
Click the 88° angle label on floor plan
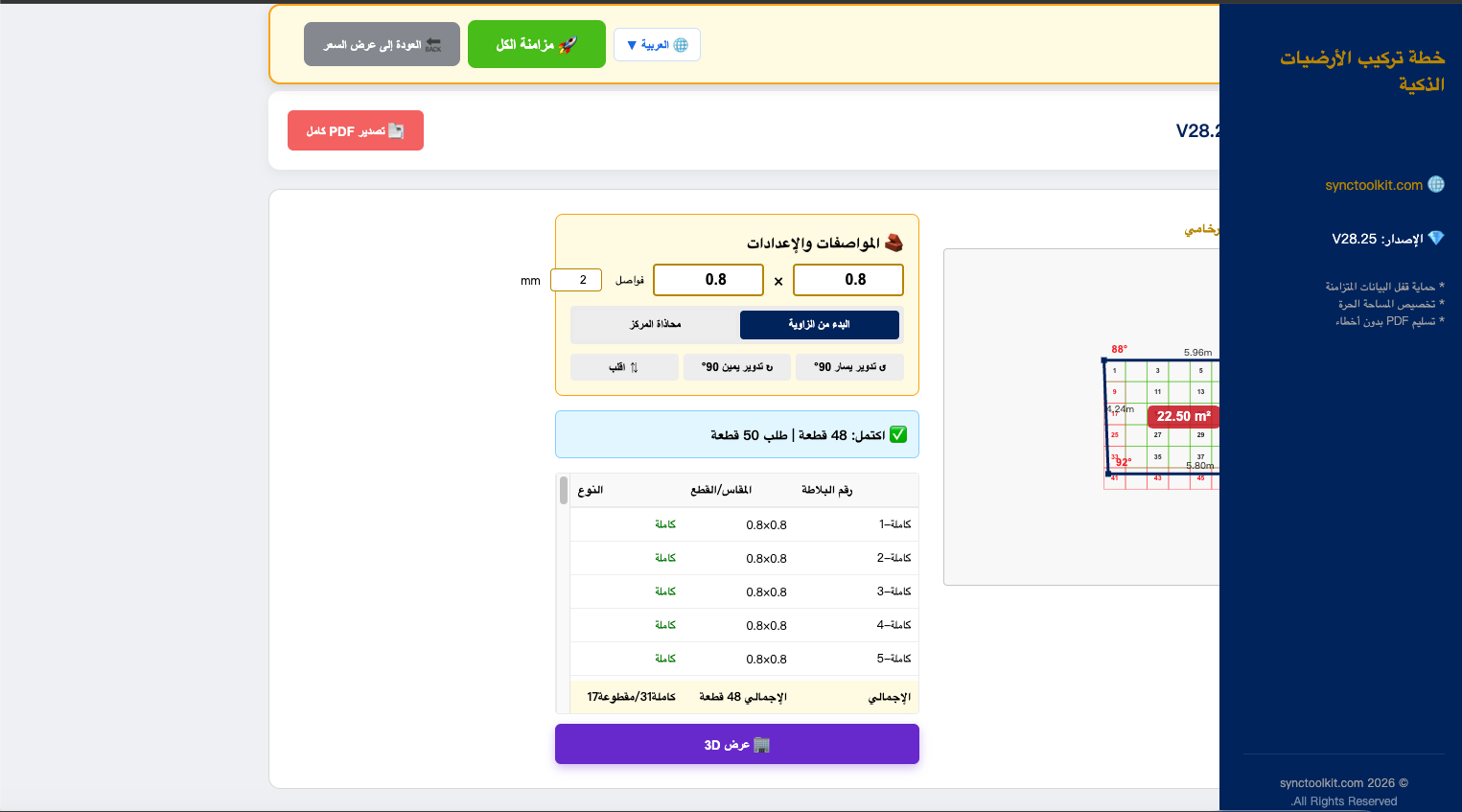pyautogui.click(x=1120, y=349)
